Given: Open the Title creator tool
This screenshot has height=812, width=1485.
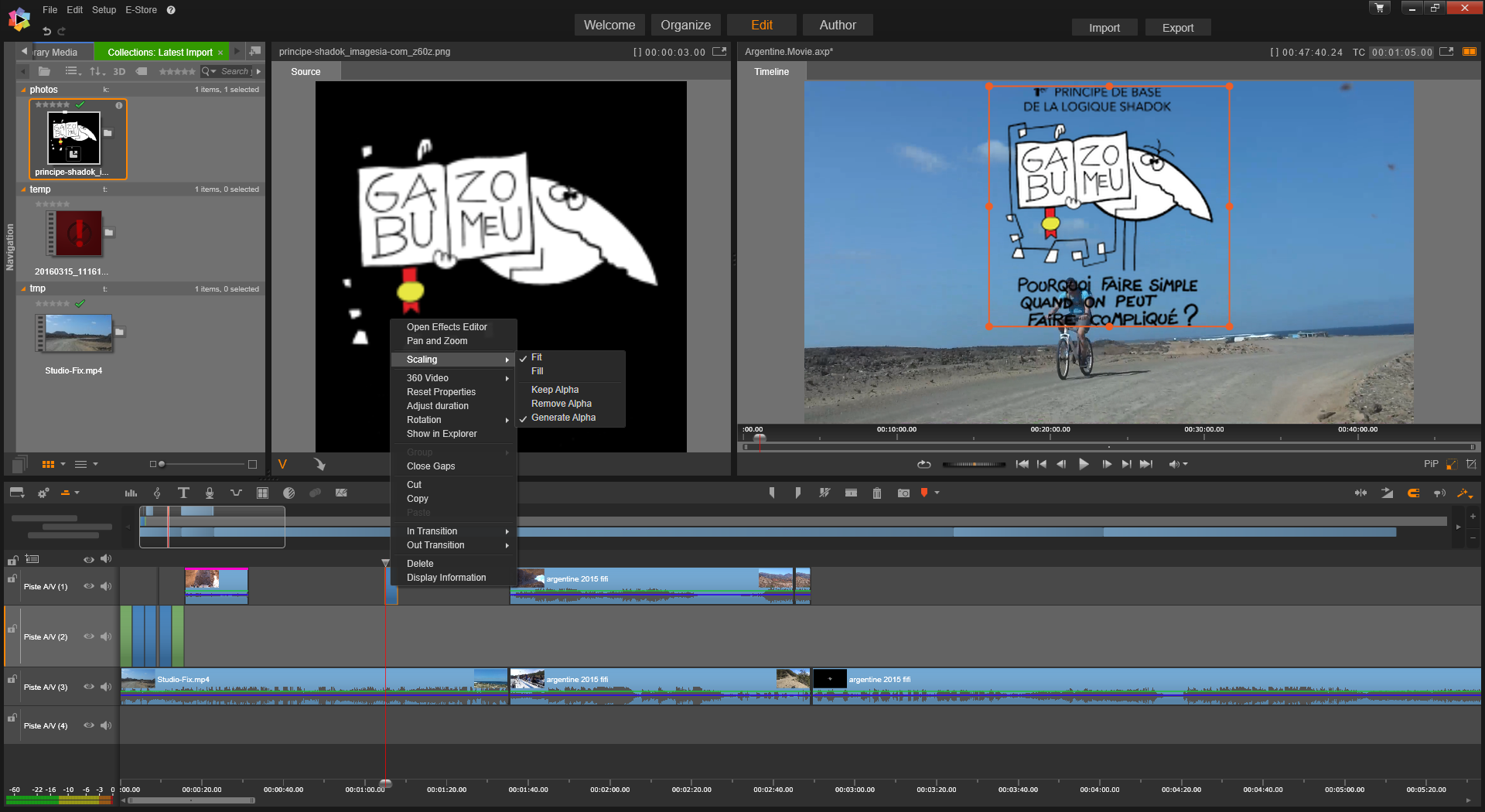Looking at the screenshot, I should [x=183, y=493].
